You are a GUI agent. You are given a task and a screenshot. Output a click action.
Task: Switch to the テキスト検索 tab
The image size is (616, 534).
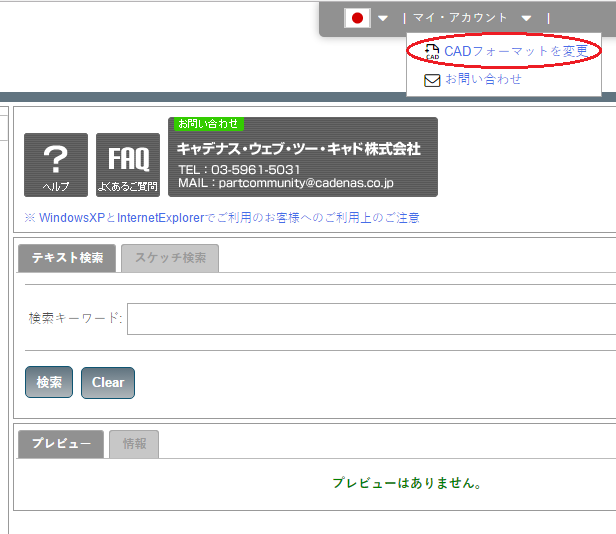click(x=67, y=258)
